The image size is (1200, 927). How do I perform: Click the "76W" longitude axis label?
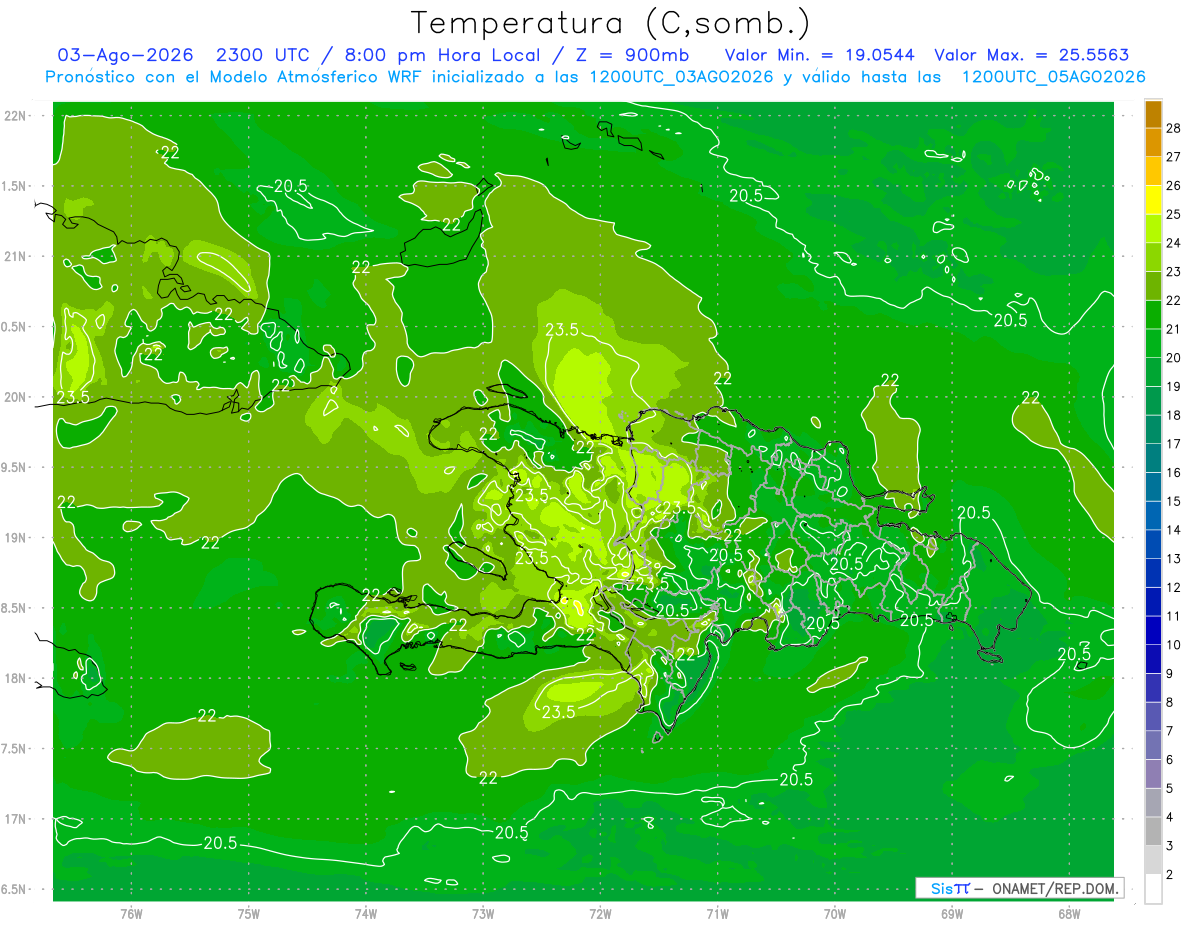pyautogui.click(x=130, y=913)
